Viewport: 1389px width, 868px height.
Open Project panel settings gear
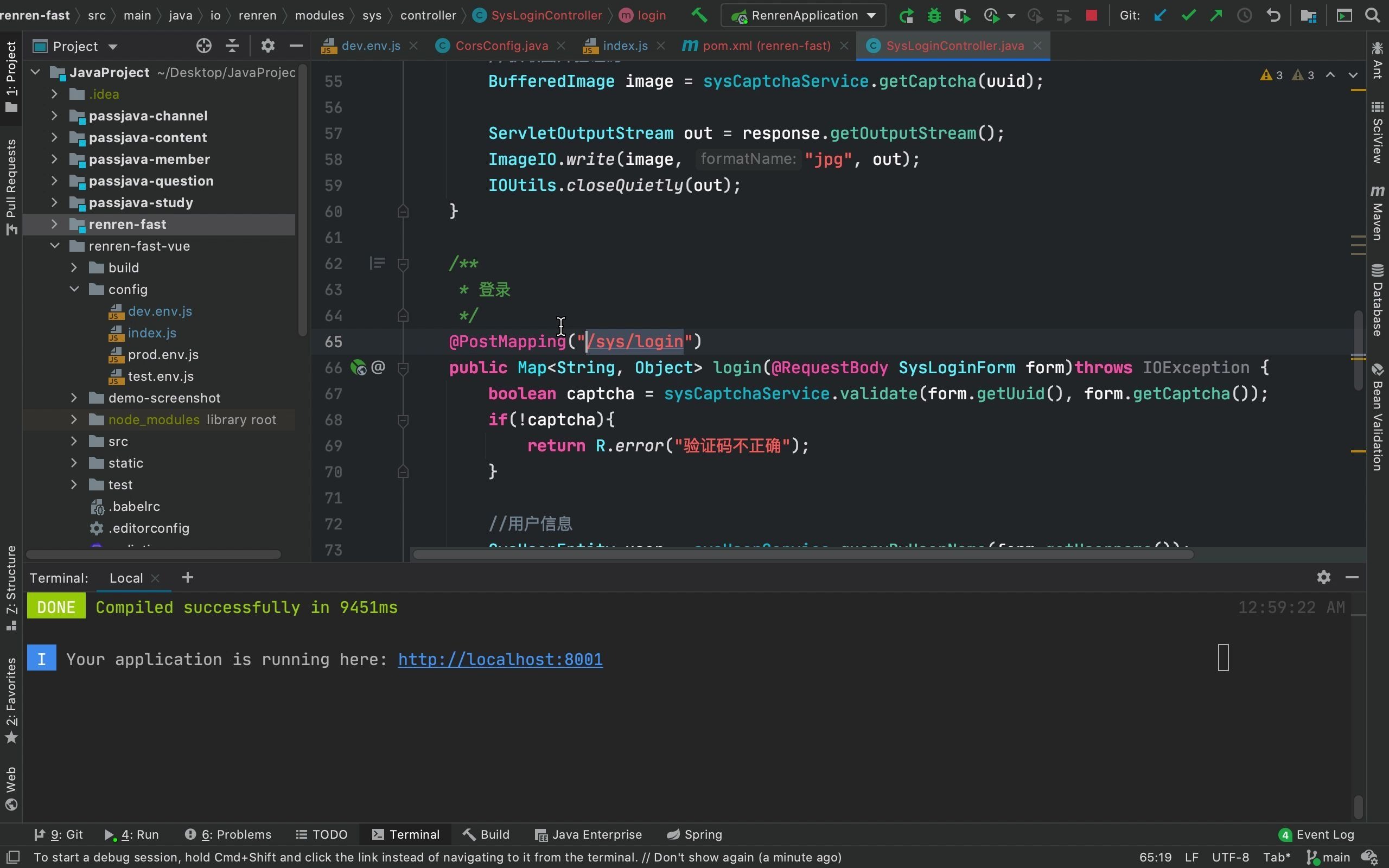[x=267, y=46]
